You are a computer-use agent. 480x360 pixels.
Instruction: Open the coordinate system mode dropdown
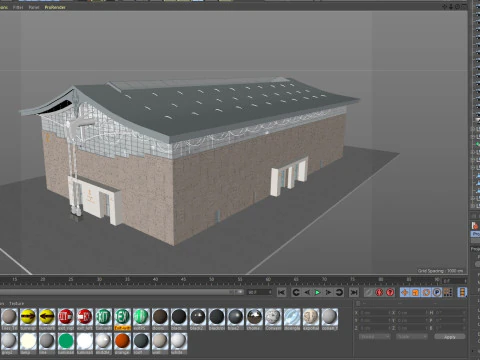pyautogui.click(x=374, y=337)
